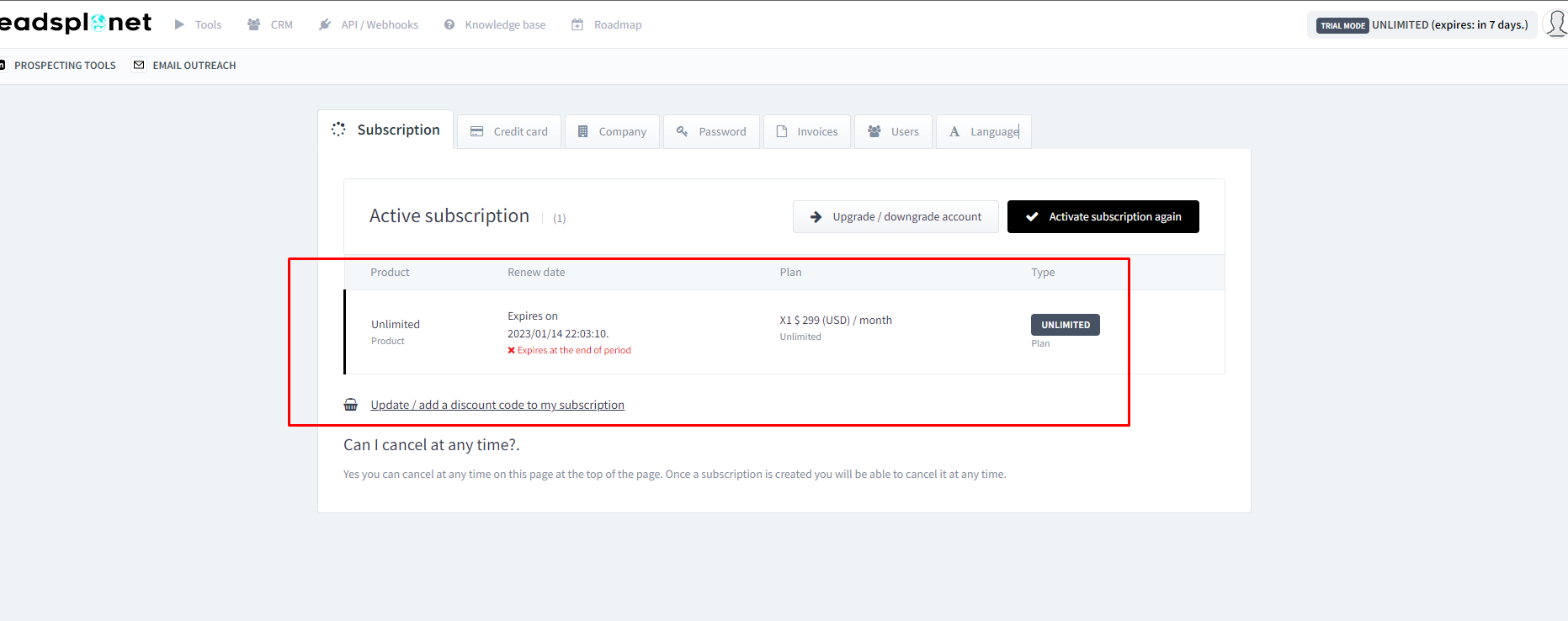Click the Tools play arrow icon
This screenshot has width=1568, height=621.
179,24
